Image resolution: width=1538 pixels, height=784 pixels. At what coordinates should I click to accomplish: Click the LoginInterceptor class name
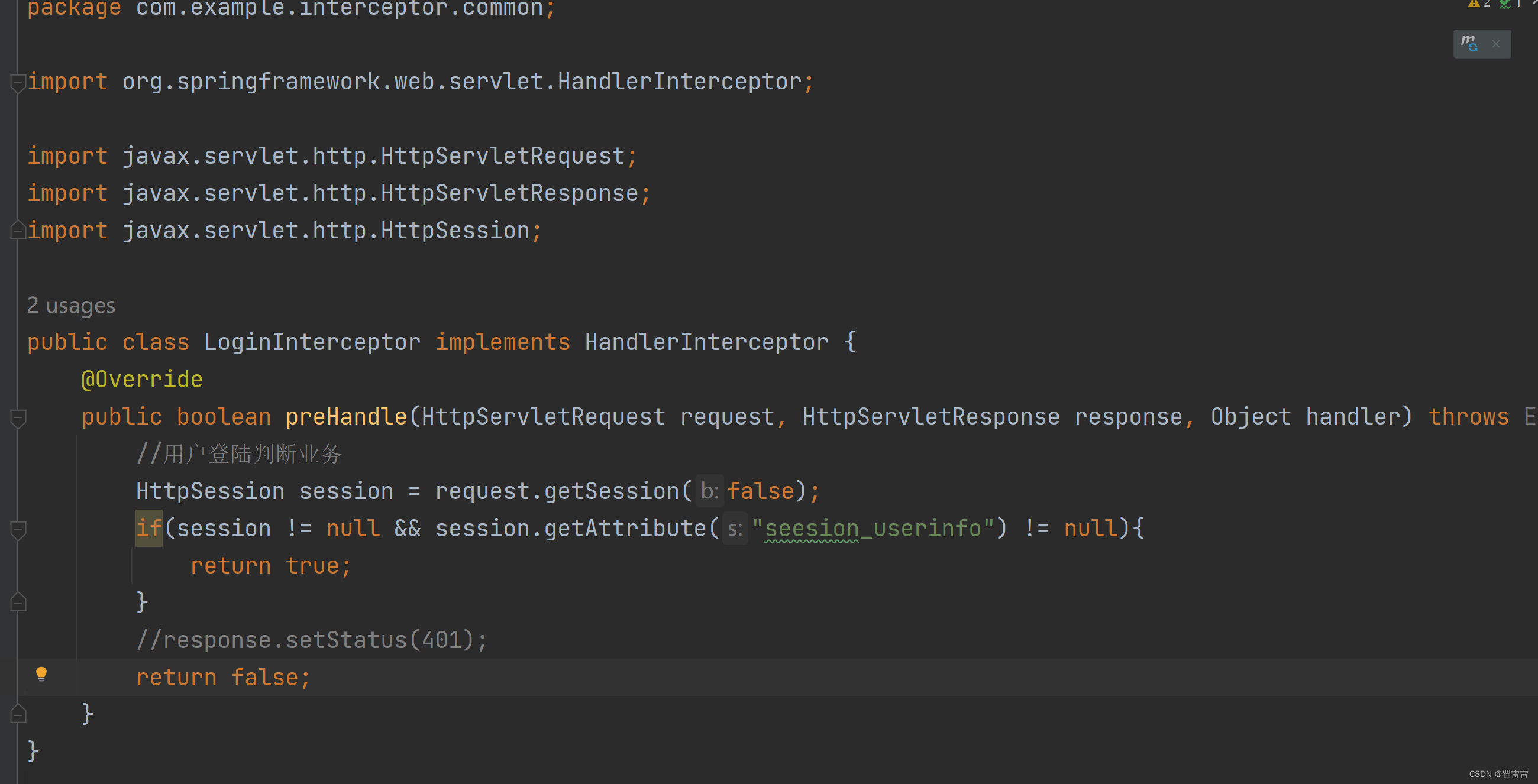click(x=312, y=342)
